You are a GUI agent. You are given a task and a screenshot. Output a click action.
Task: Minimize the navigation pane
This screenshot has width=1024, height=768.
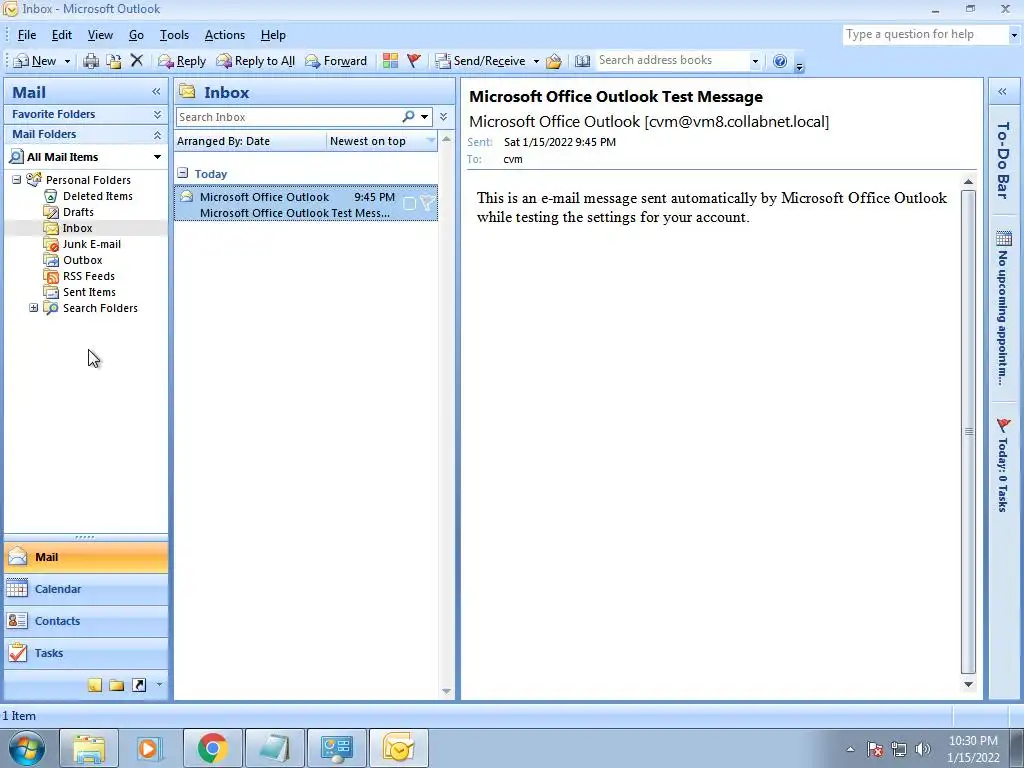tap(156, 92)
